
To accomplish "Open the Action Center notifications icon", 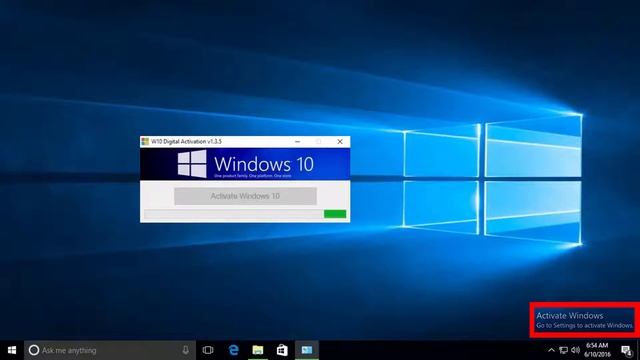I will pos(626,350).
